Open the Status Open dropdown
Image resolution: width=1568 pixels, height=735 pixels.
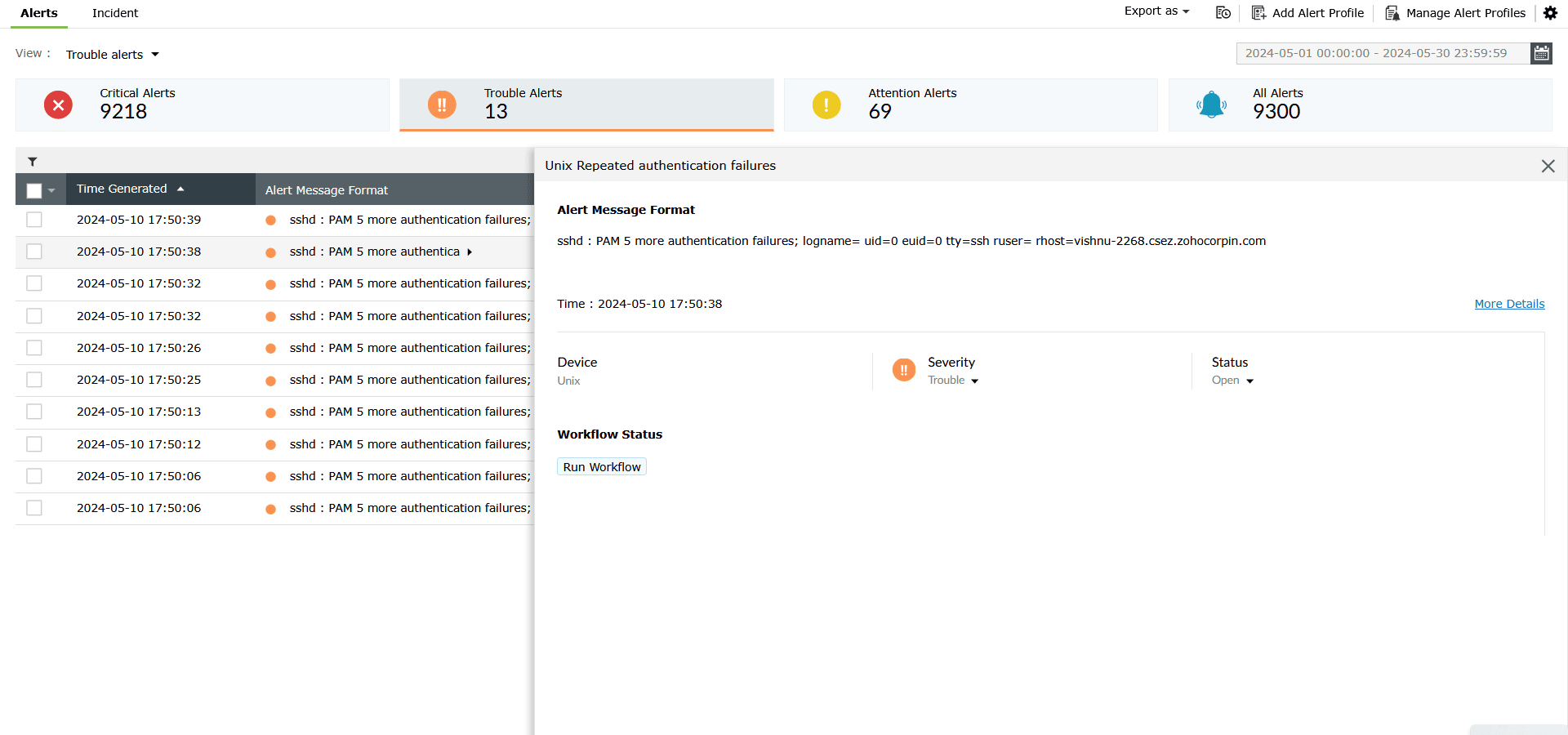pos(1232,380)
